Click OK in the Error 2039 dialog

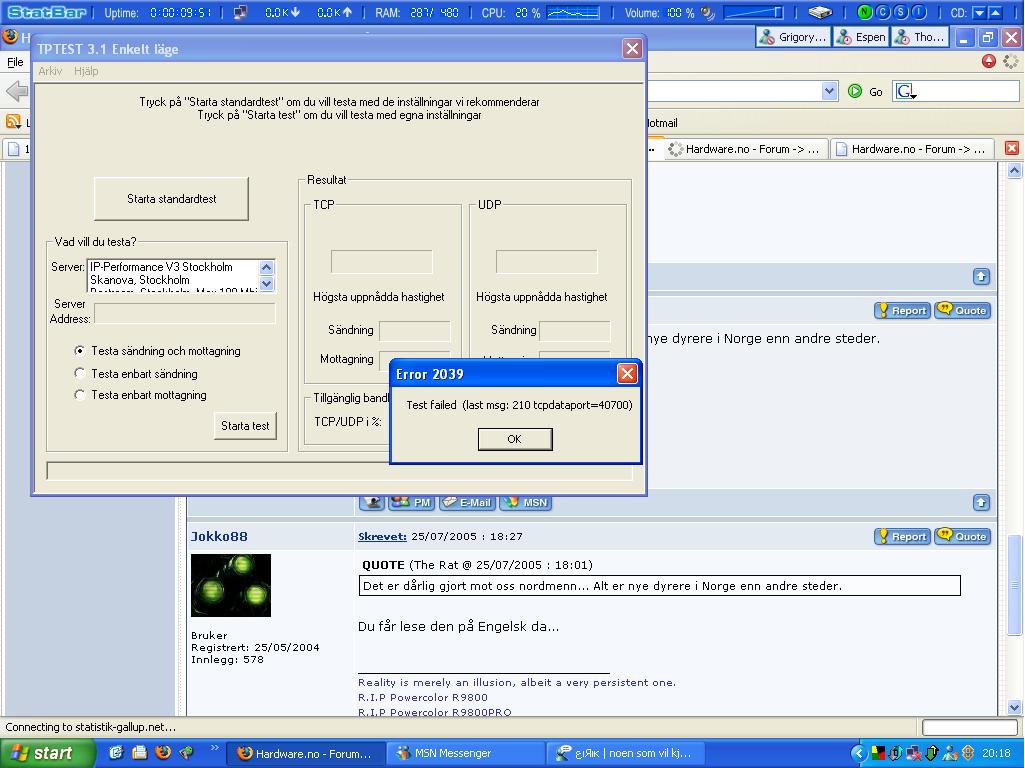point(514,439)
